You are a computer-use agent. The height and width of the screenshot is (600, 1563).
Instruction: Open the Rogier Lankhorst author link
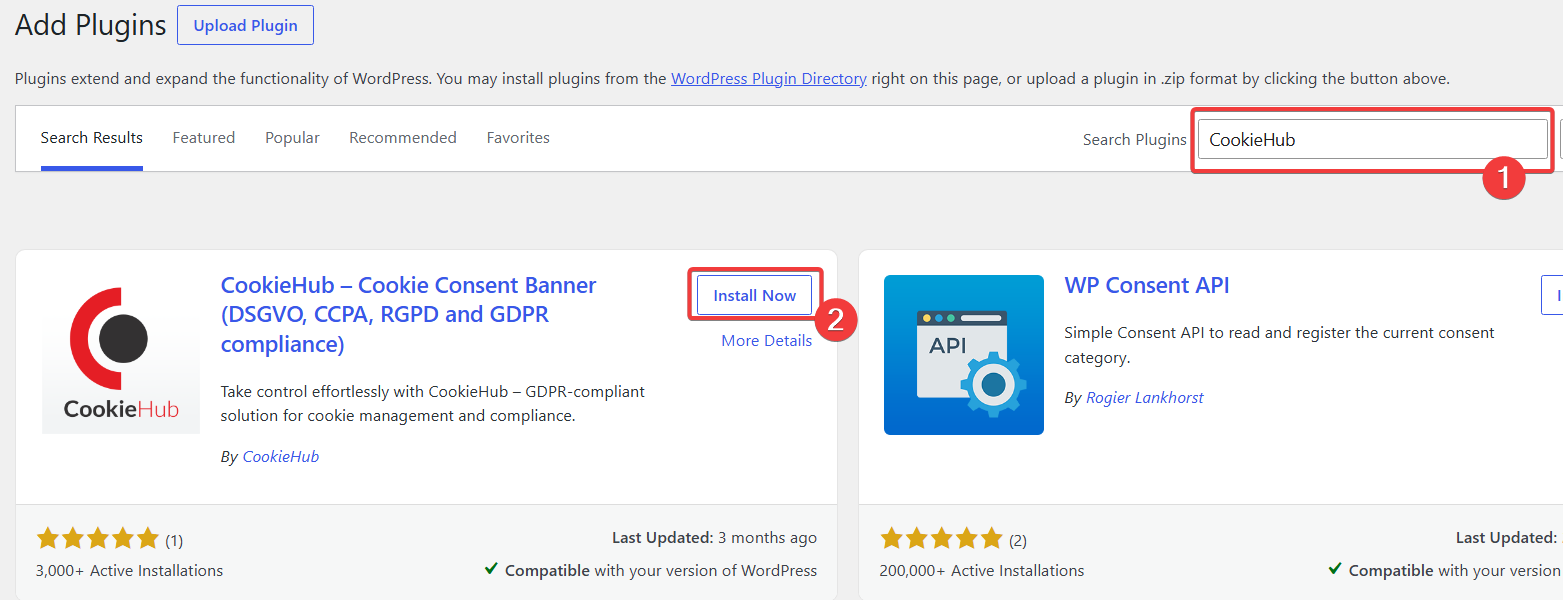tap(1145, 397)
